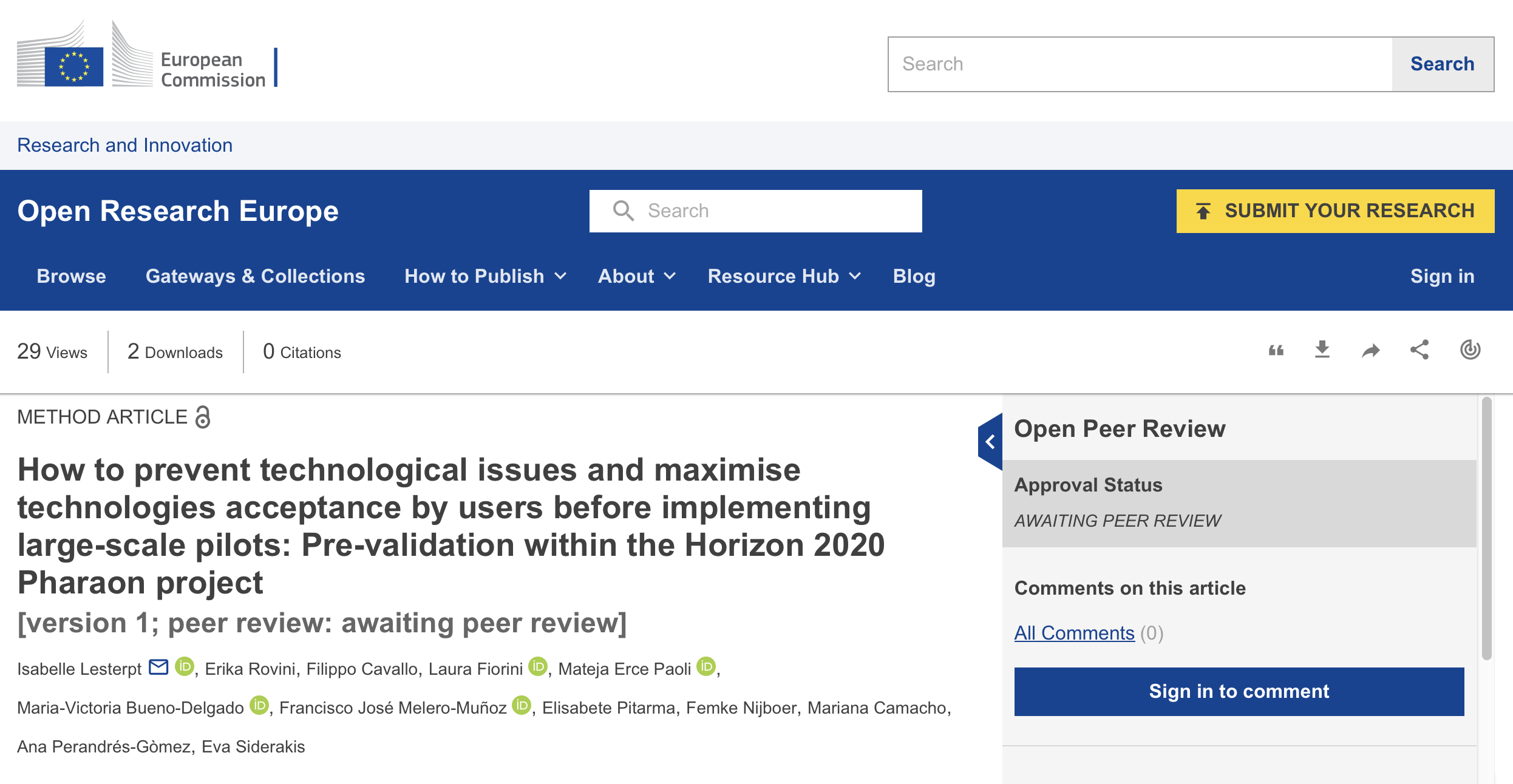Collapse the Open Peer Review side panel
The height and width of the screenshot is (784, 1513).
(x=990, y=442)
